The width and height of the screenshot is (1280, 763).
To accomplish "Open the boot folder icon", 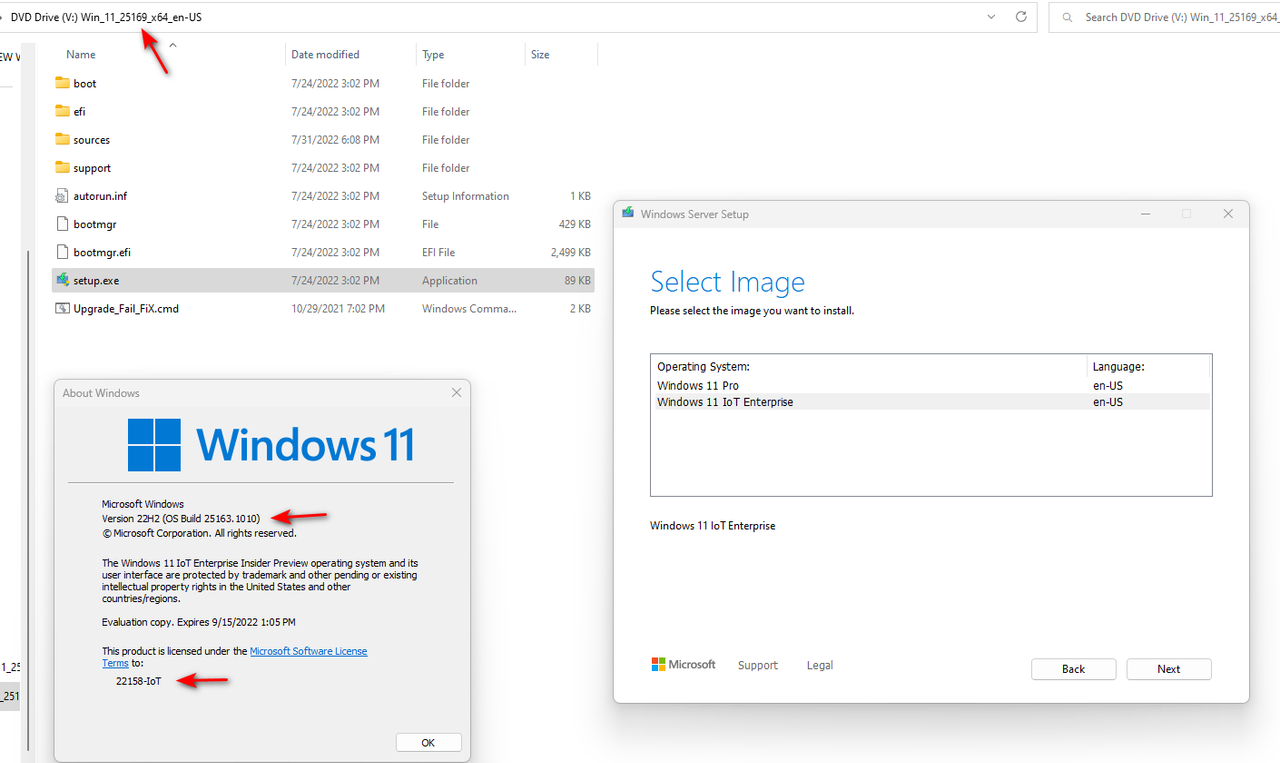I will pyautogui.click(x=62, y=83).
